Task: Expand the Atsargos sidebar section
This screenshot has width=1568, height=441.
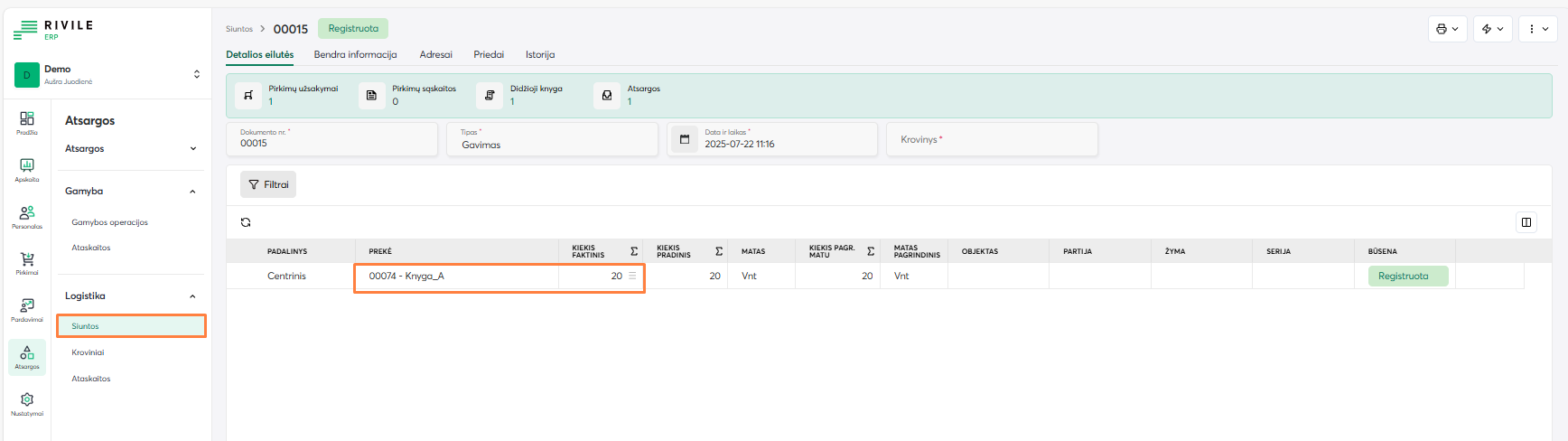Action: coord(192,149)
